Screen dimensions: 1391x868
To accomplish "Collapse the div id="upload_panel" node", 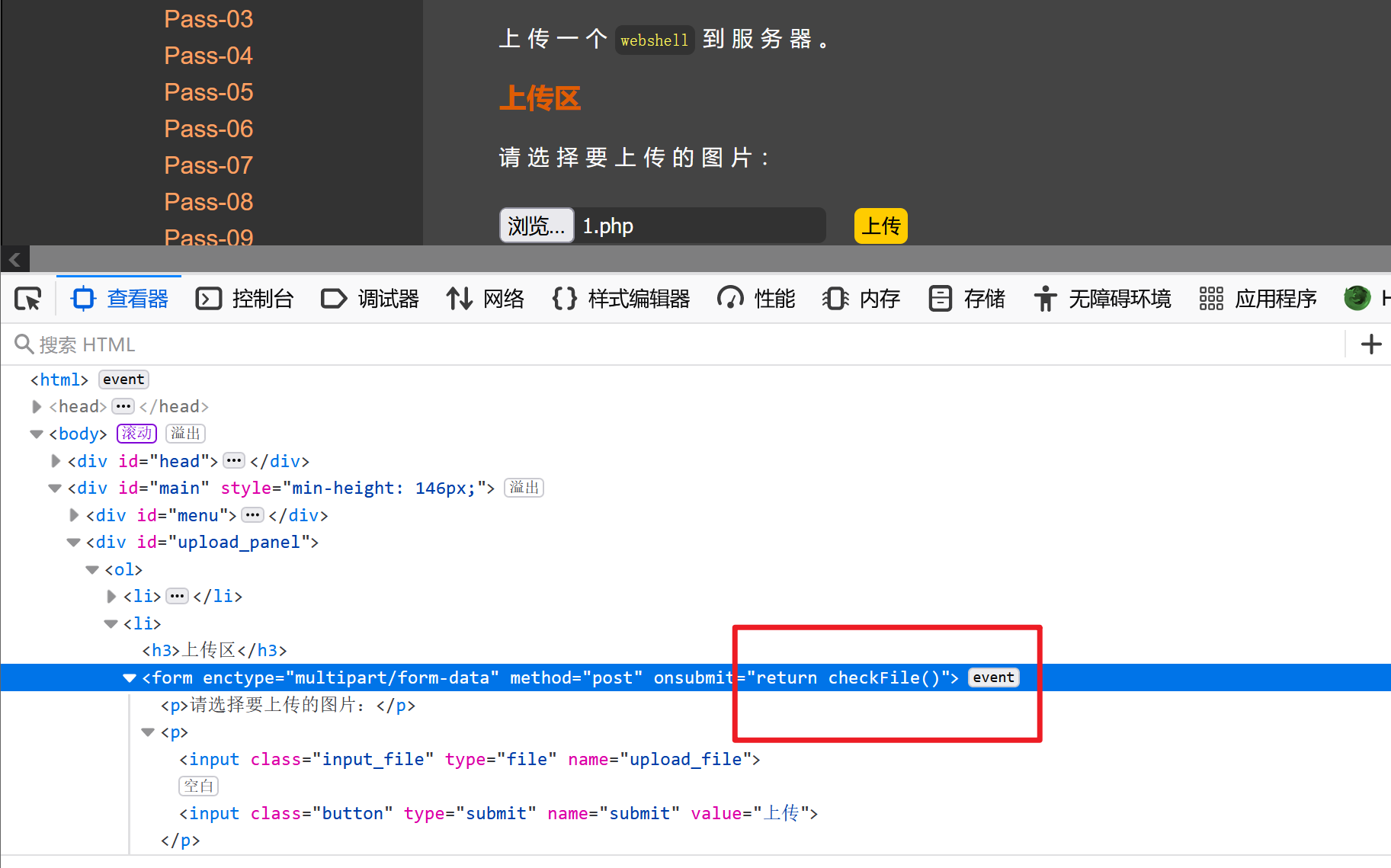I will pyautogui.click(x=73, y=543).
